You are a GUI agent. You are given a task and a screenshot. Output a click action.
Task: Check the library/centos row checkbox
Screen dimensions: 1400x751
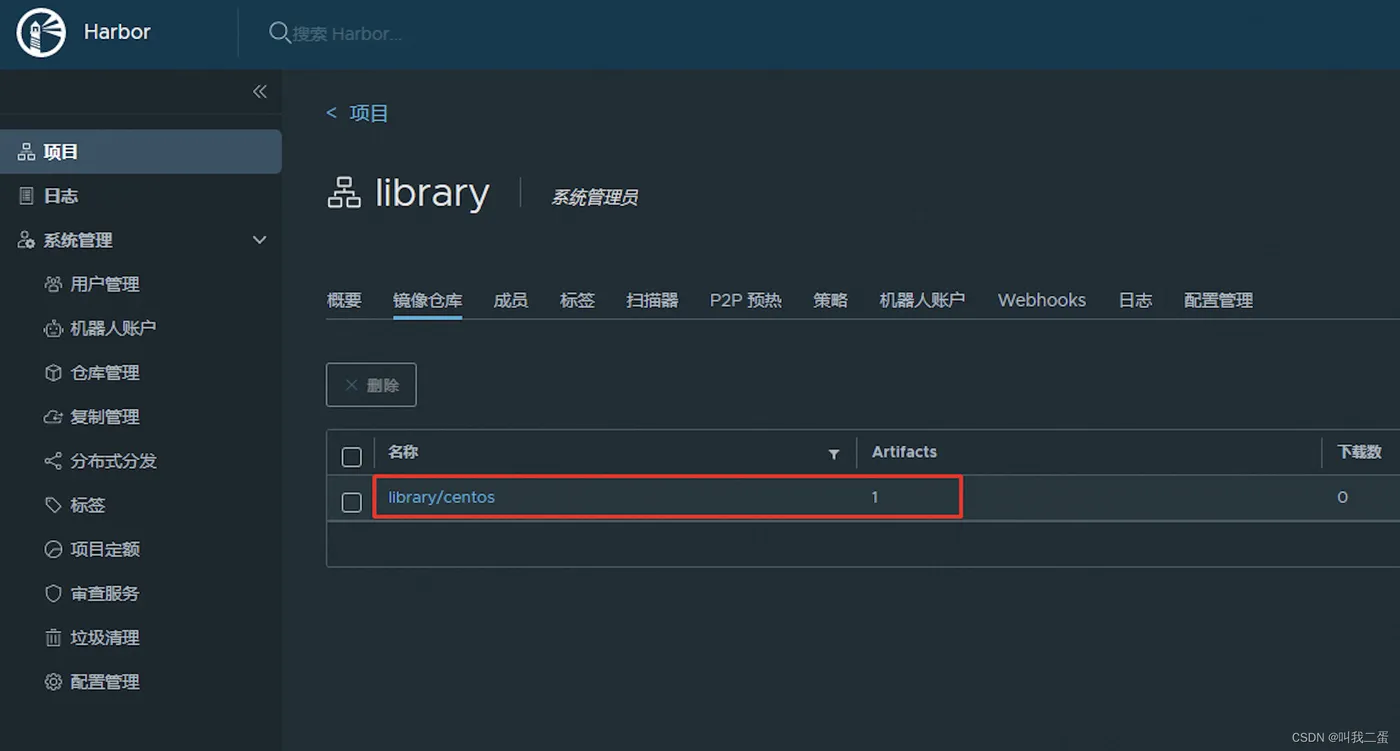[x=352, y=502]
